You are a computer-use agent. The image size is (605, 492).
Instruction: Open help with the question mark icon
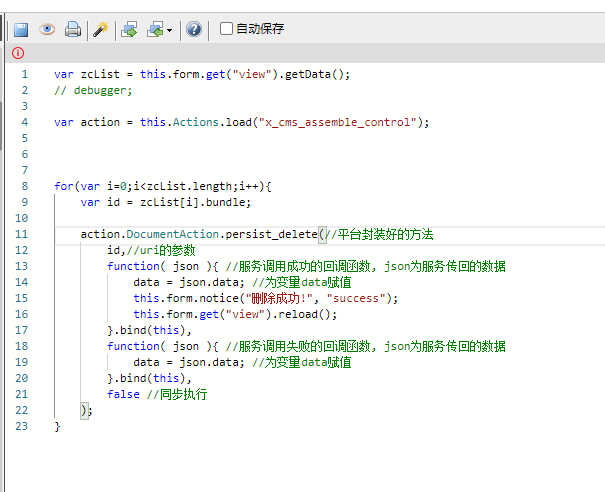(x=194, y=29)
